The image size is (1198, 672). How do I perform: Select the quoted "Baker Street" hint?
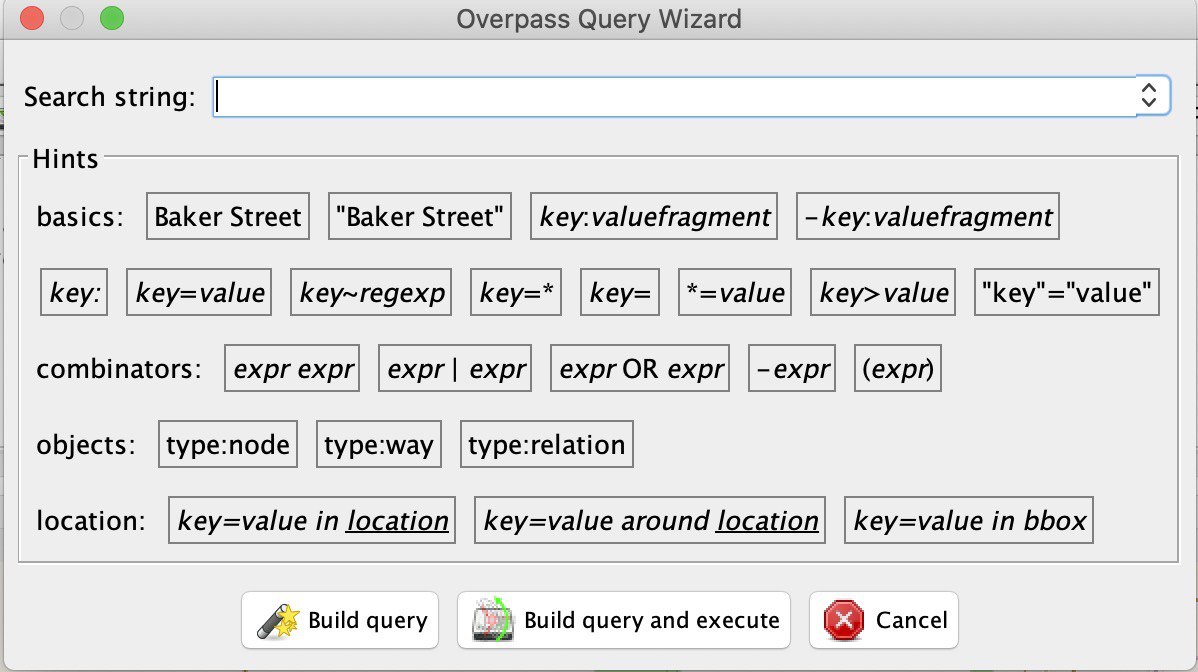click(x=419, y=216)
